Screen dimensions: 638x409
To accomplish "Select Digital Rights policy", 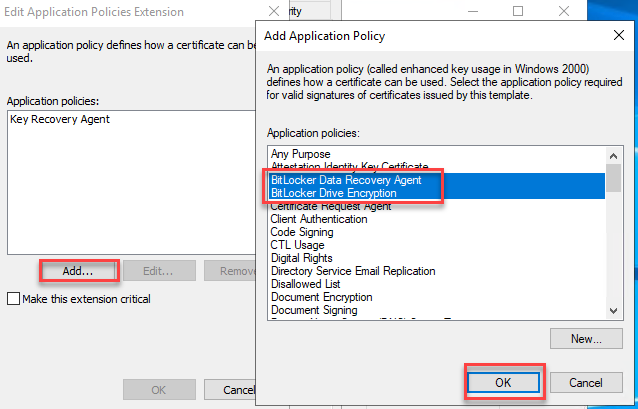I will pyautogui.click(x=302, y=258).
